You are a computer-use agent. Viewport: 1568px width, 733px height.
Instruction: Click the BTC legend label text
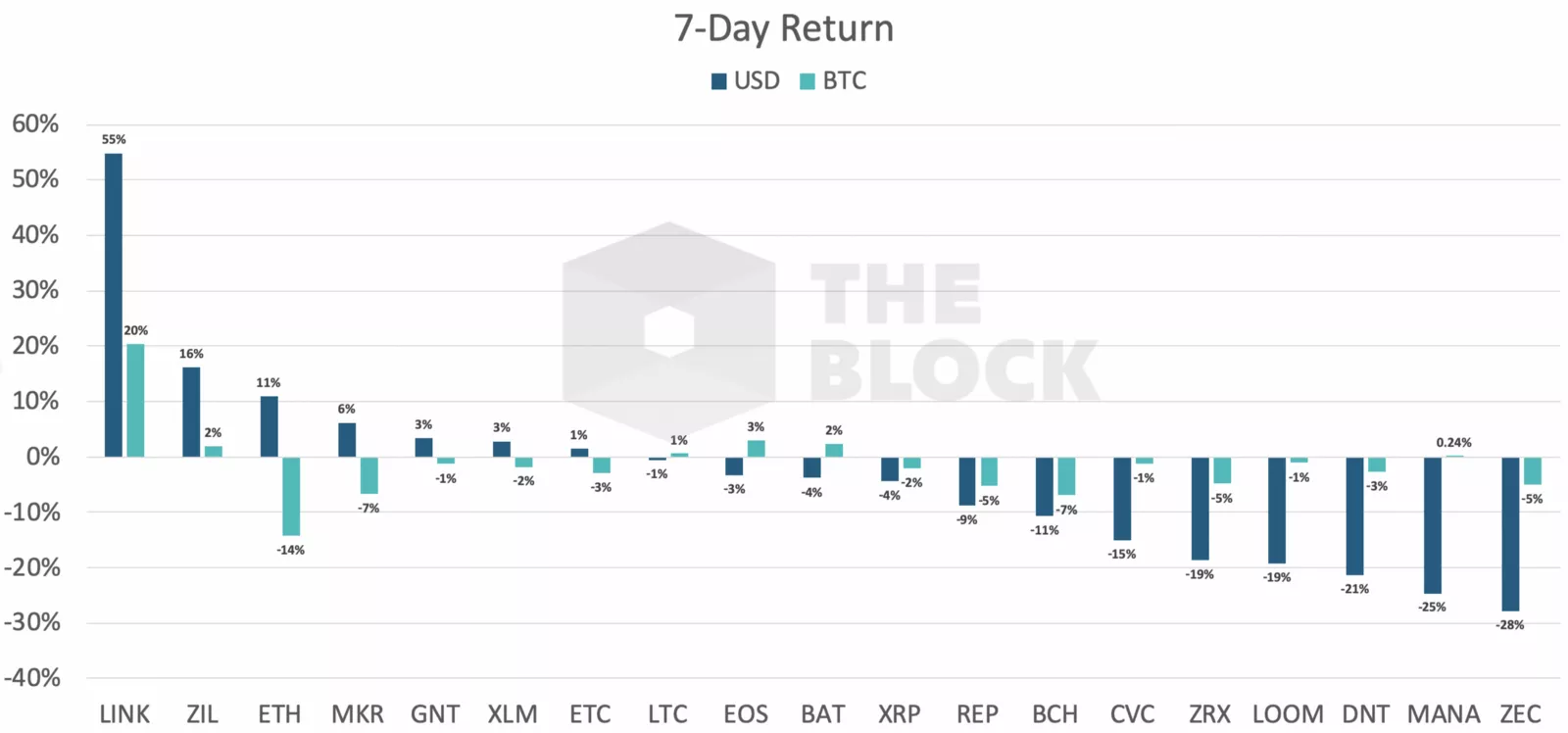(x=844, y=80)
